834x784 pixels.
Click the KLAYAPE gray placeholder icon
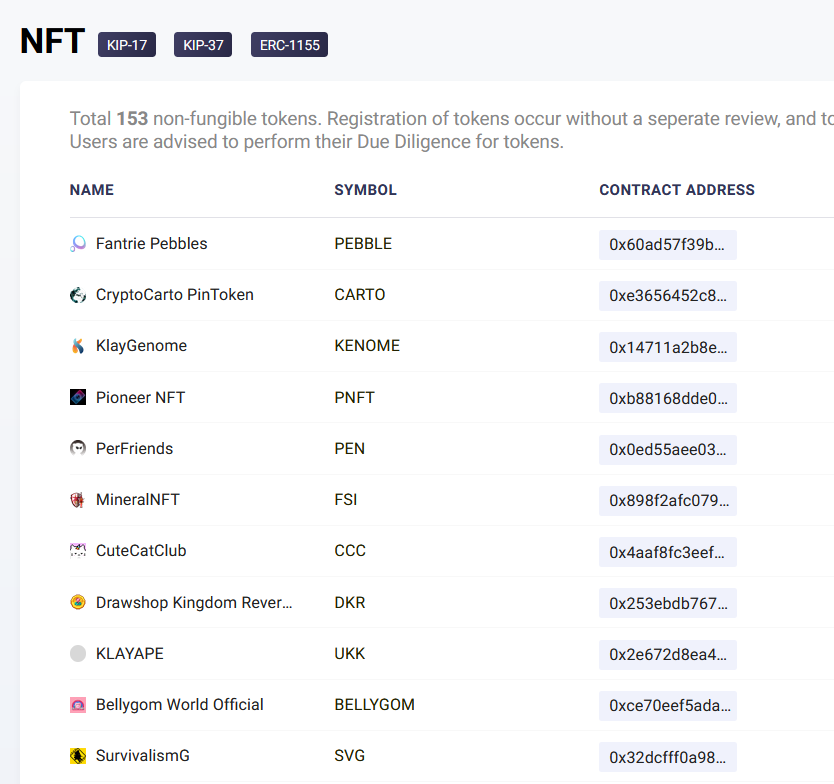(78, 654)
